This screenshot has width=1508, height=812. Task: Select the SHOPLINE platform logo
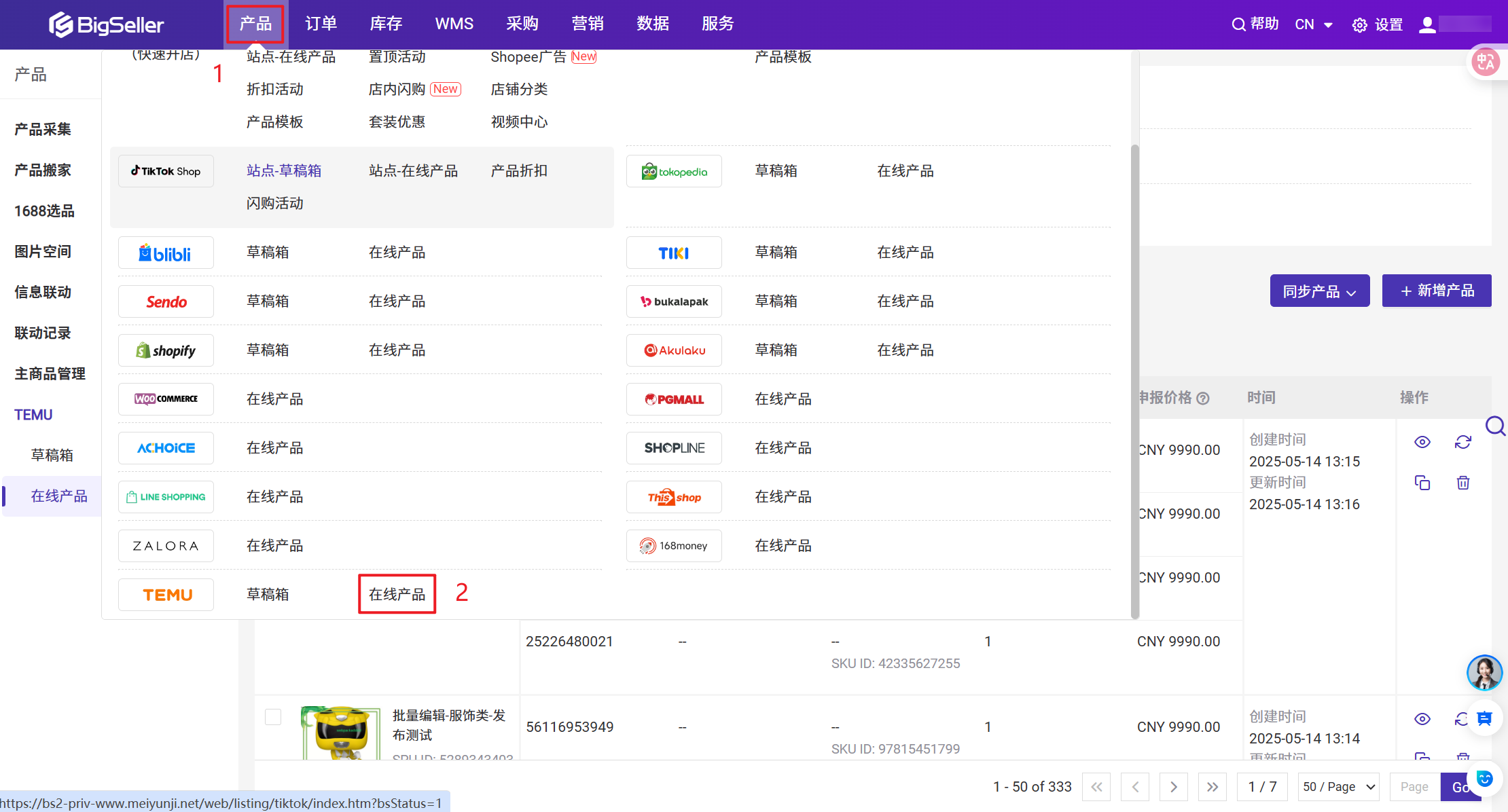[674, 448]
